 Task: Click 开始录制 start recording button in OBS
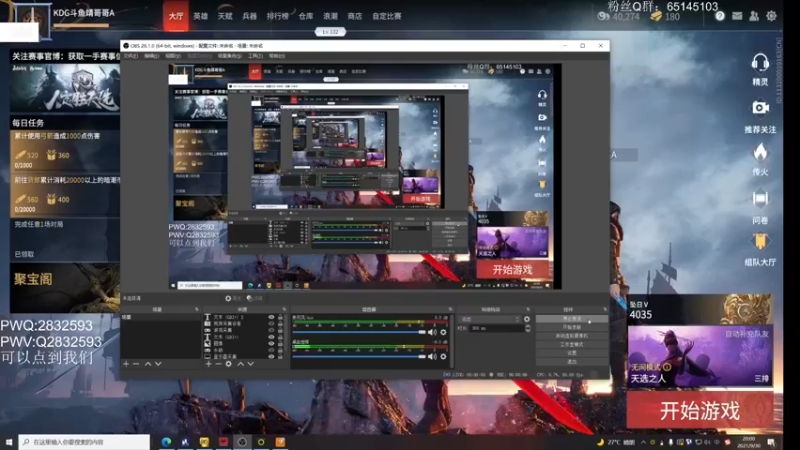pyautogui.click(x=571, y=327)
